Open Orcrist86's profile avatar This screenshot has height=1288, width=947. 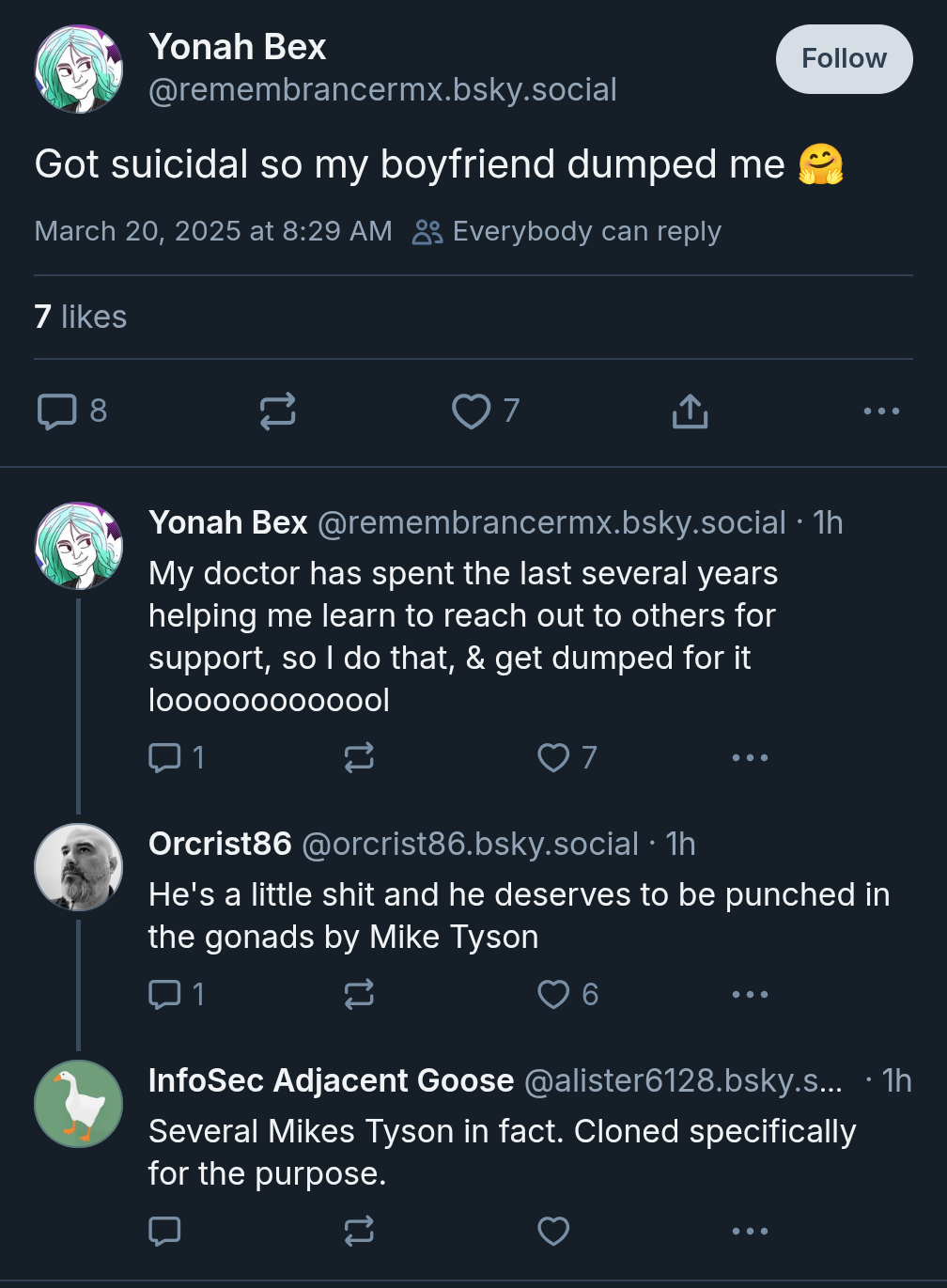click(79, 867)
